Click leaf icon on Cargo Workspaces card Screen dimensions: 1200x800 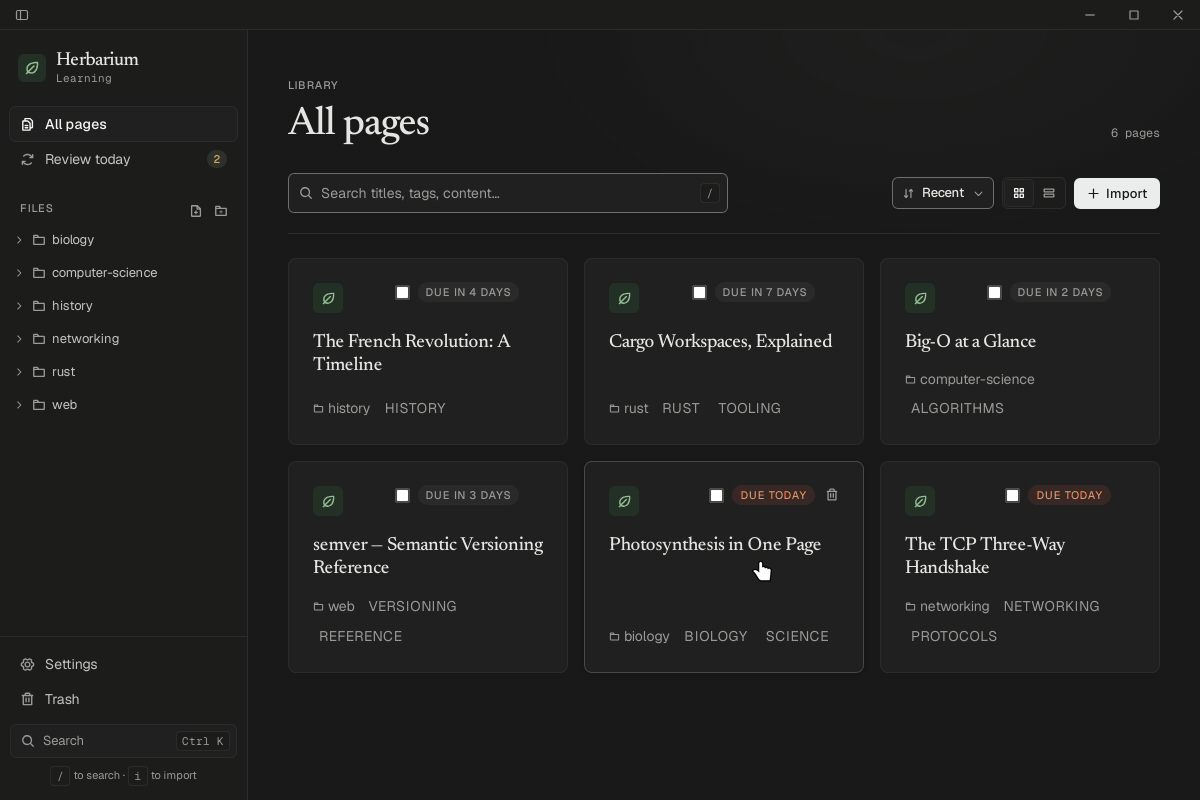tap(624, 298)
